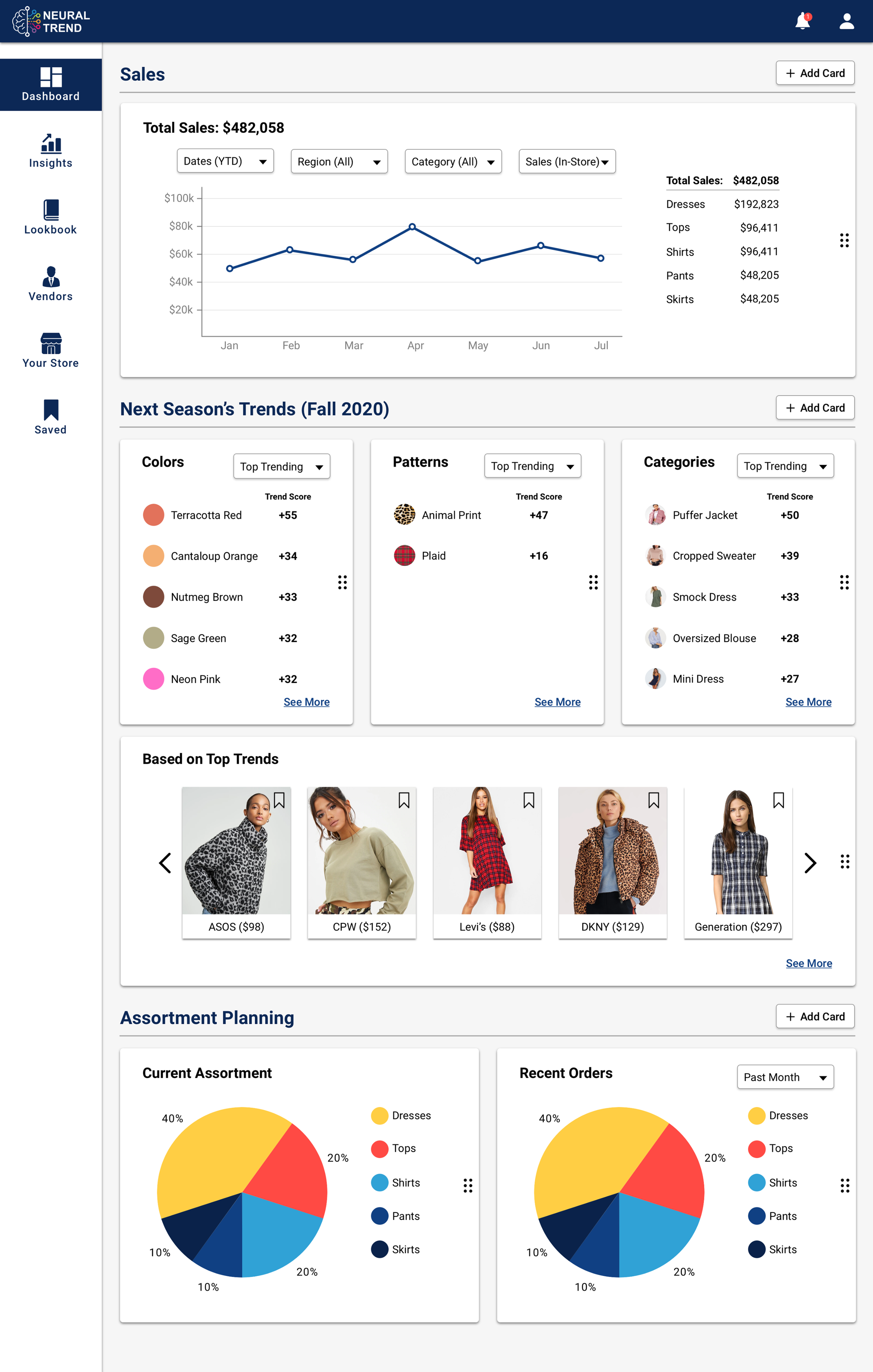The width and height of the screenshot is (873, 1372).
Task: Open the Dates (YTD) dropdown
Action: click(x=225, y=161)
